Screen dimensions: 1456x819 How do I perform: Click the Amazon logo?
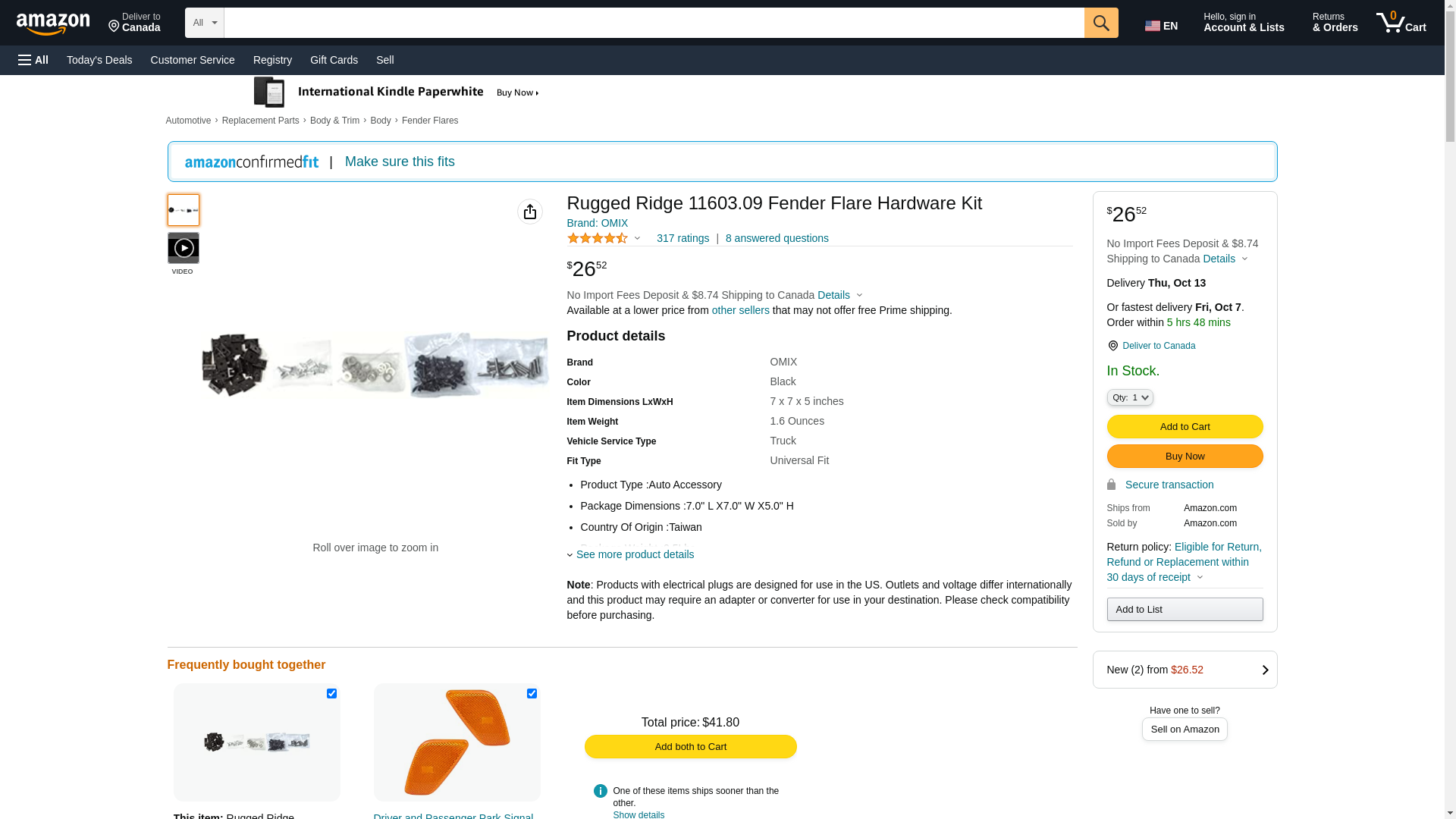tap(53, 24)
